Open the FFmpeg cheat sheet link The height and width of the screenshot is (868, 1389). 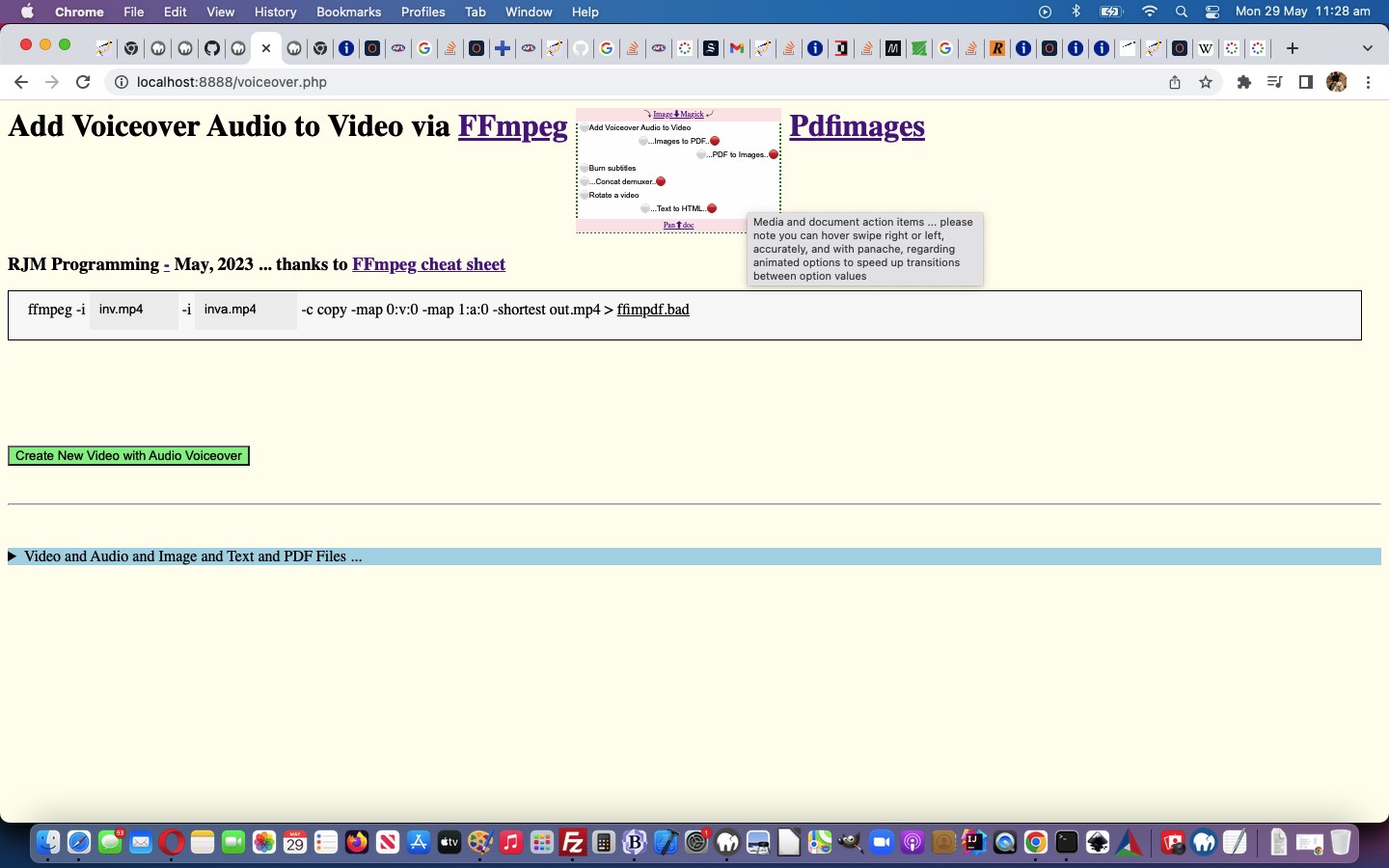(428, 264)
